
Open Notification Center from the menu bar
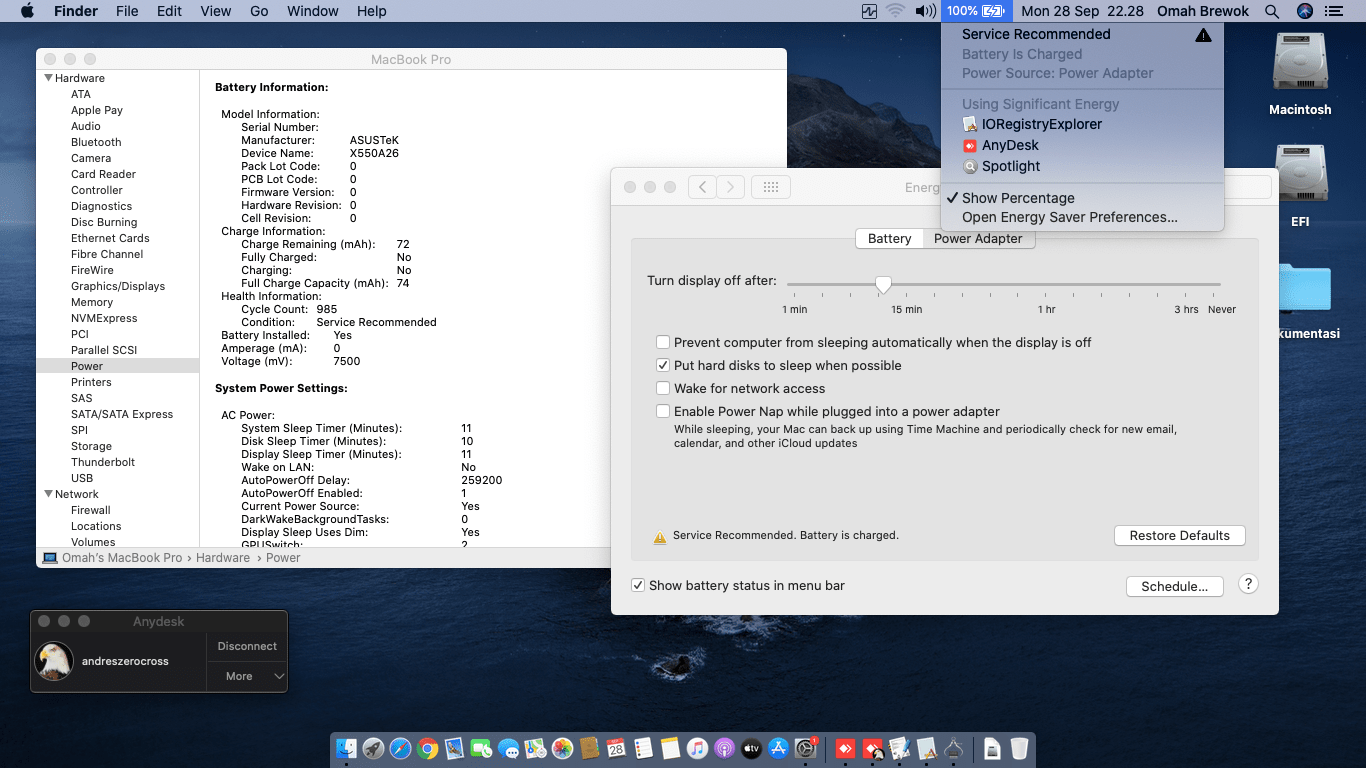point(1333,11)
